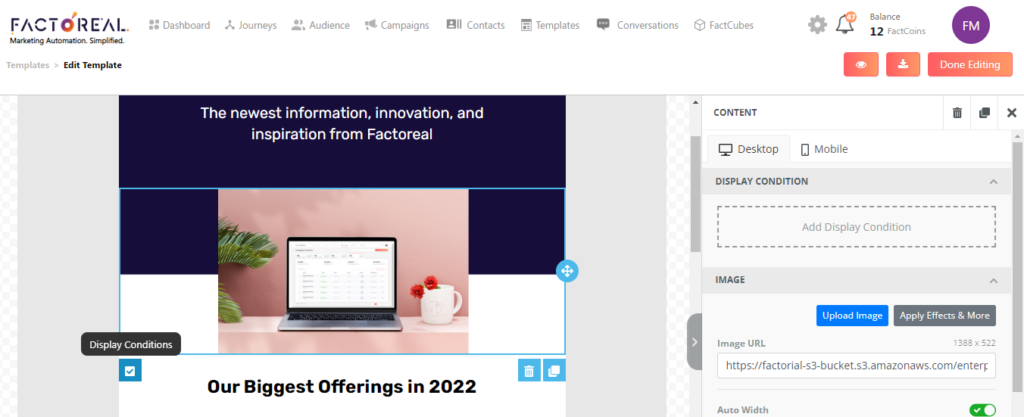Click the Image URL input field
This screenshot has width=1024, height=417.
(856, 365)
